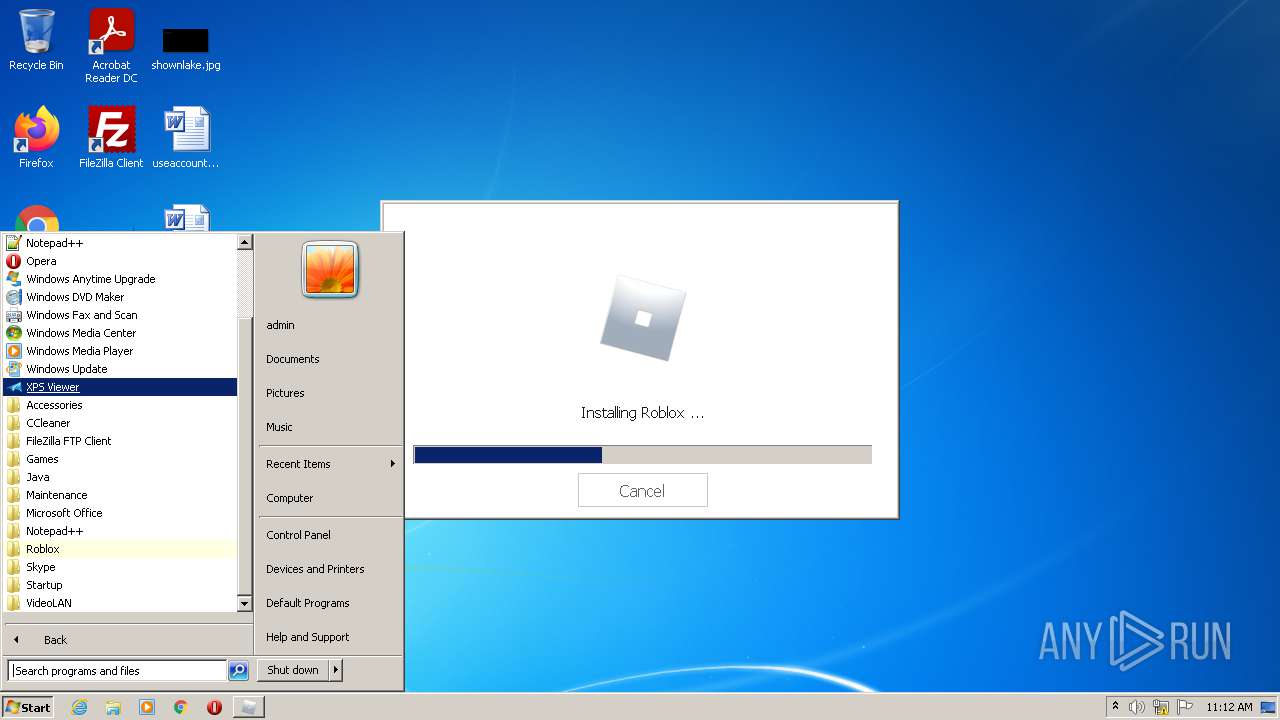1280x720 pixels.
Task: Open FileZilla Client desktop icon
Action: (111, 137)
